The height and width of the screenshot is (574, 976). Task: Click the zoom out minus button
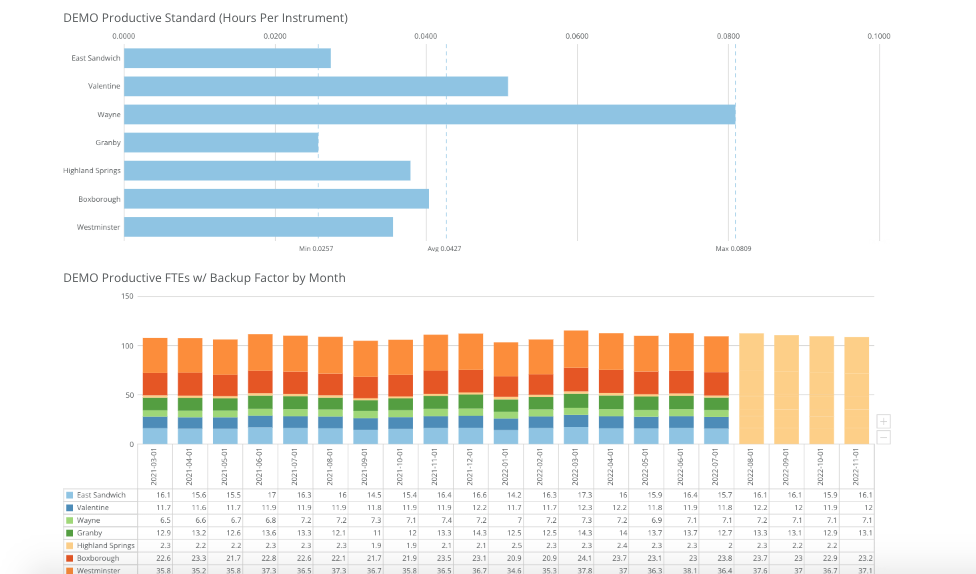[883, 437]
